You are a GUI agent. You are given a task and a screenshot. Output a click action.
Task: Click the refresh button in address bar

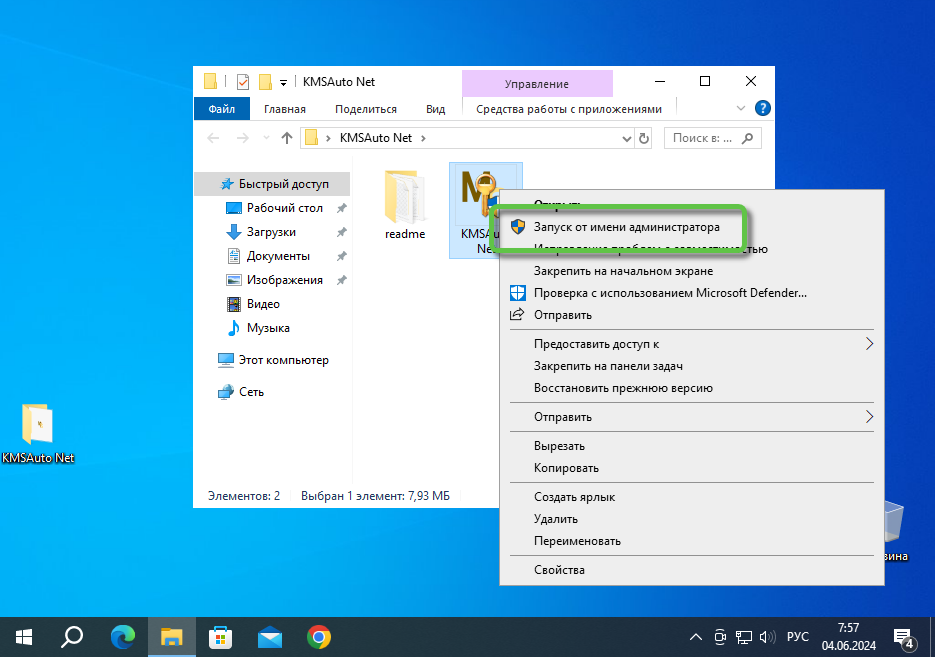coord(643,138)
